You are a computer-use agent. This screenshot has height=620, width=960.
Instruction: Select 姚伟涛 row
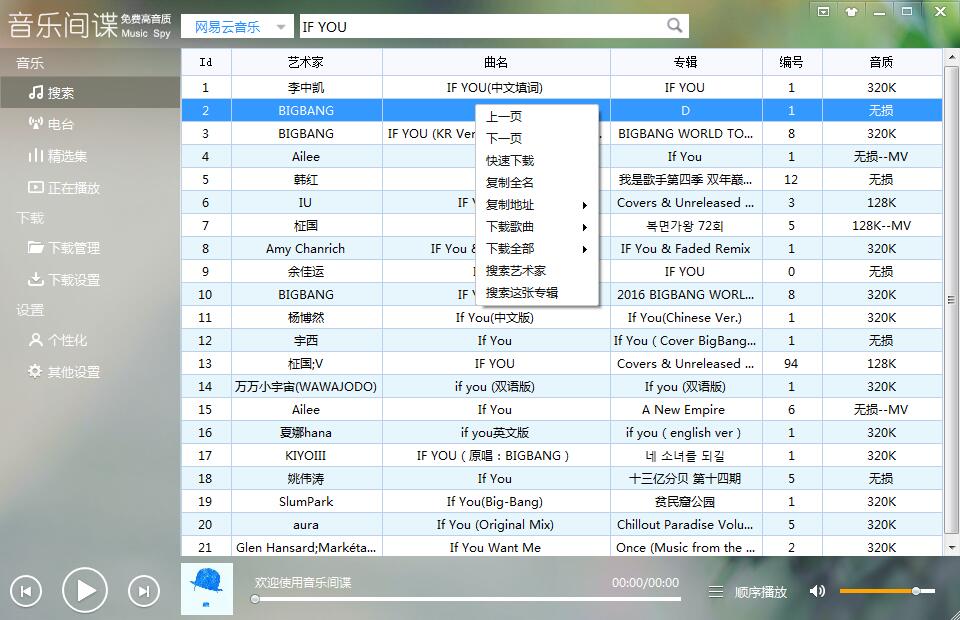561,479
